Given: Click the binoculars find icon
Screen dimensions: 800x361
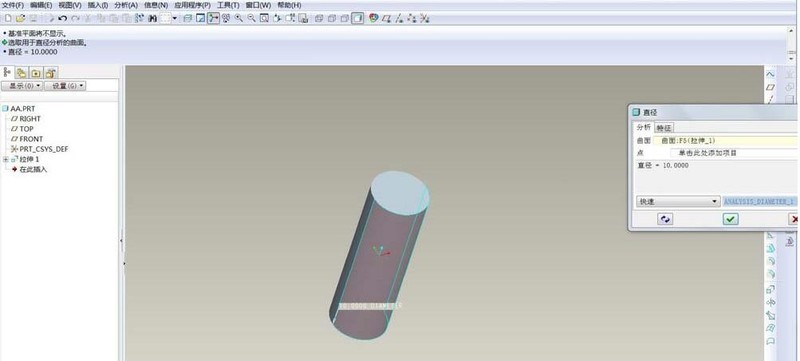Looking at the screenshot, I should tap(152, 18).
